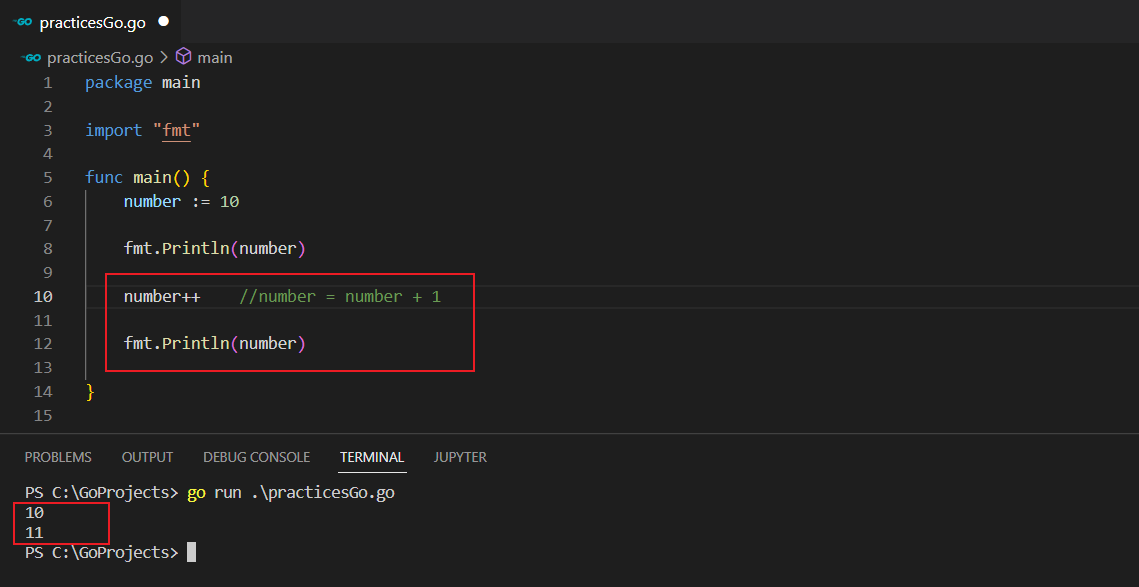This screenshot has height=587, width=1139.
Task: Click line number 6 in the gutter
Action: click(x=47, y=202)
